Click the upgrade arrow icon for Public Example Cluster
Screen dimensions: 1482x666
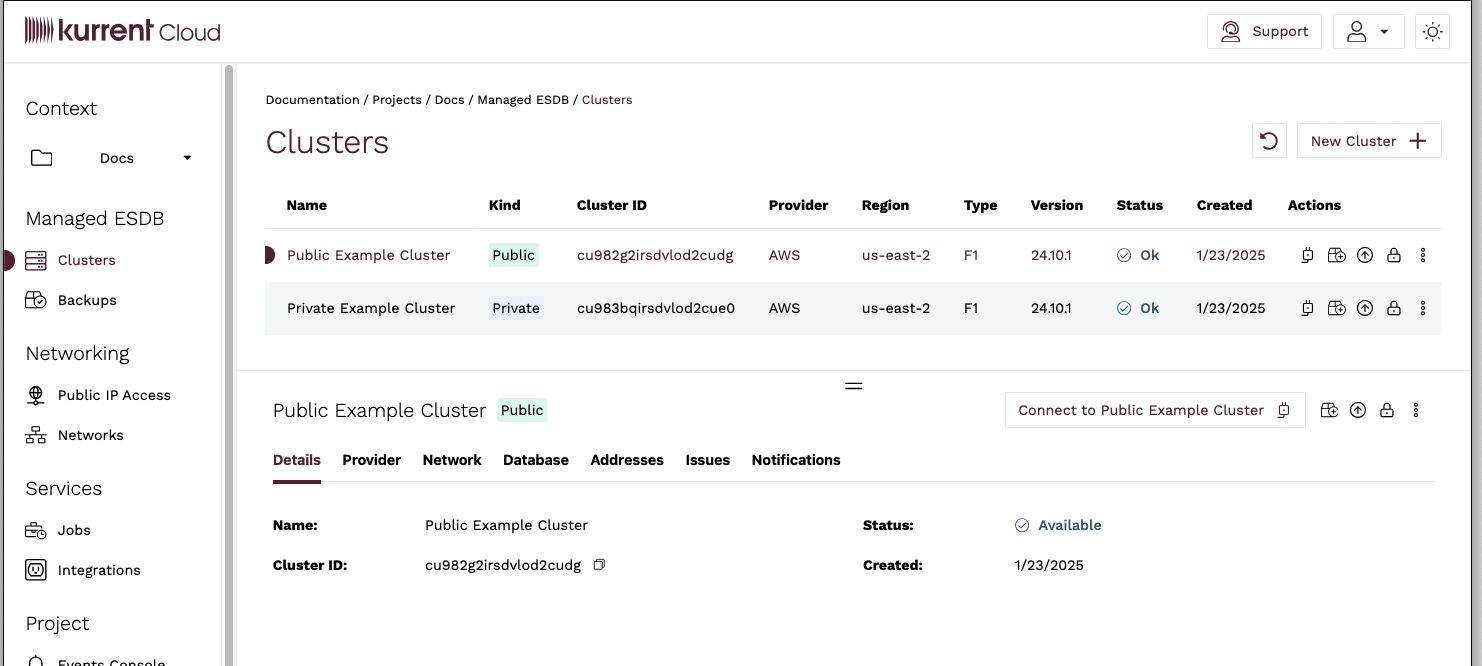coord(1365,255)
